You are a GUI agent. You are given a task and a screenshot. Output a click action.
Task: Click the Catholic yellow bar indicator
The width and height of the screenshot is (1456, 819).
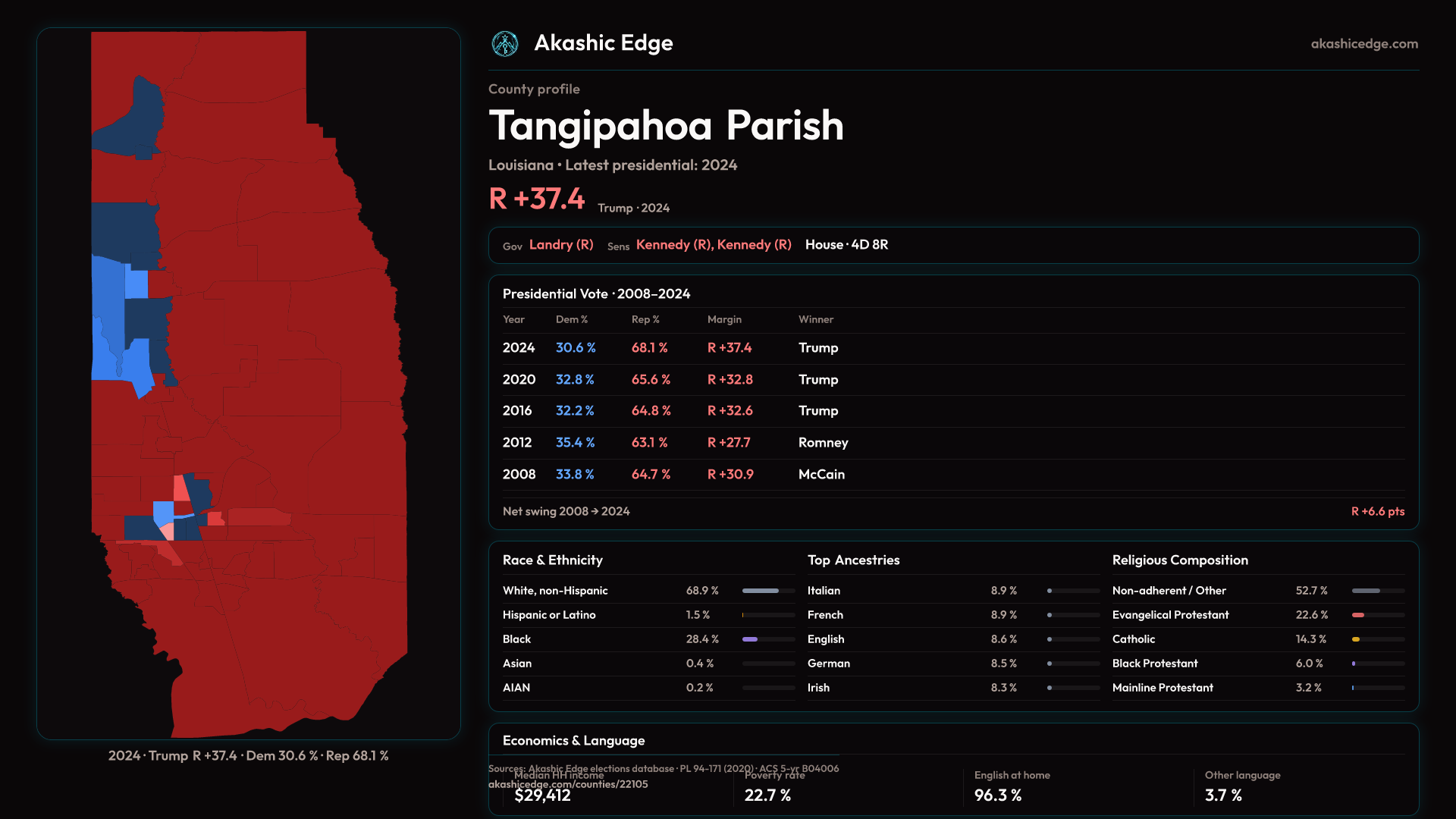coord(1356,639)
